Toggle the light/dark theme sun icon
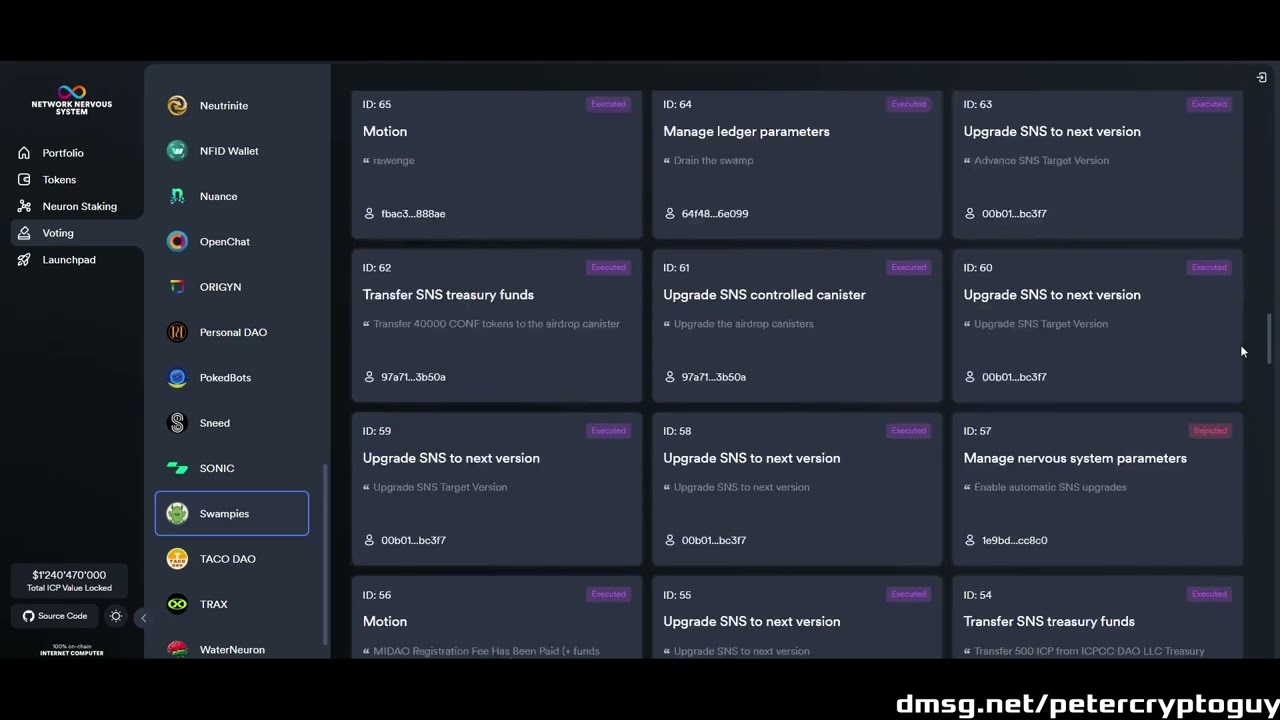1280x720 pixels. pyautogui.click(x=116, y=616)
